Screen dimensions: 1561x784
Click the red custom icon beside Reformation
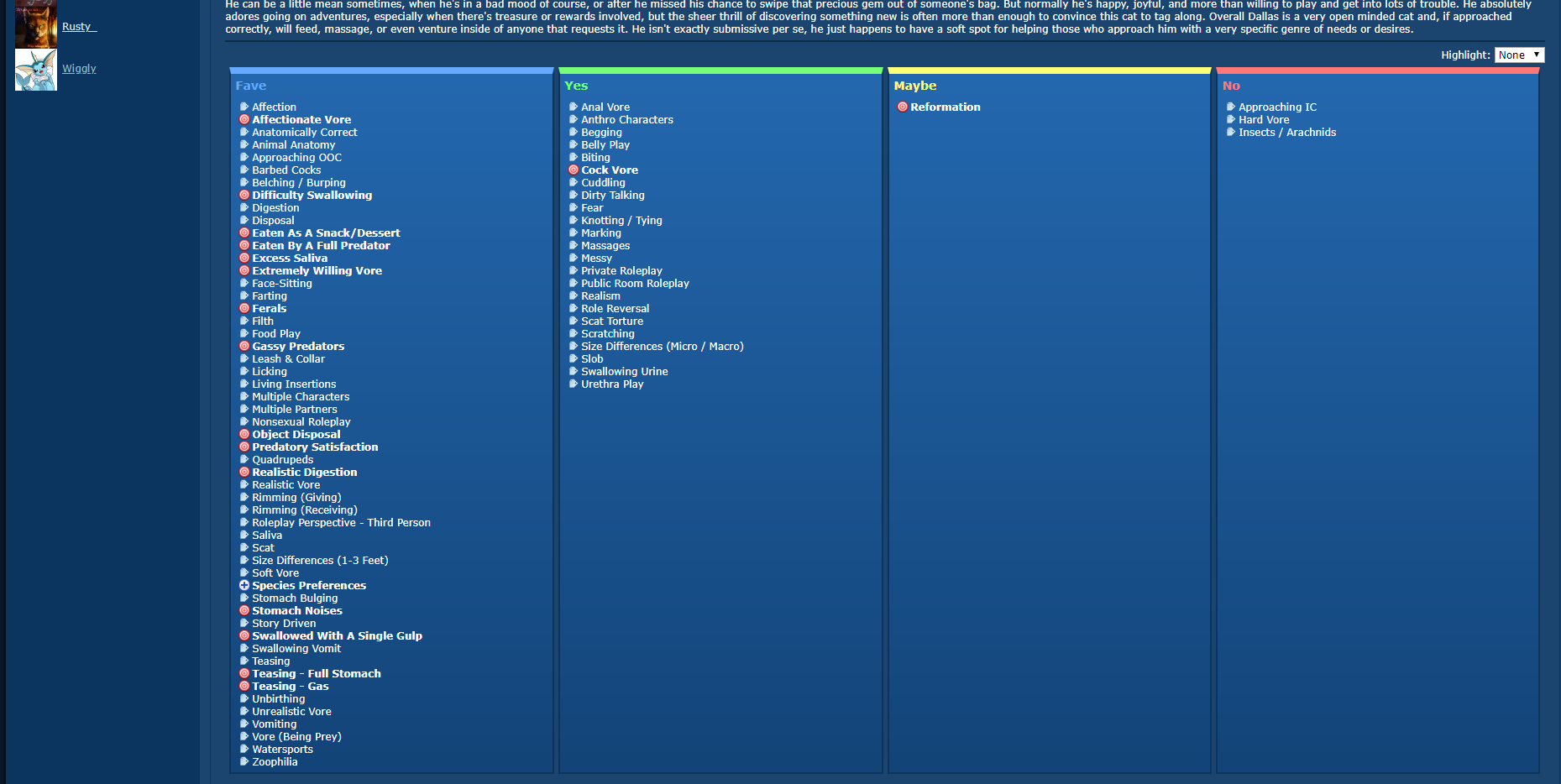point(903,107)
